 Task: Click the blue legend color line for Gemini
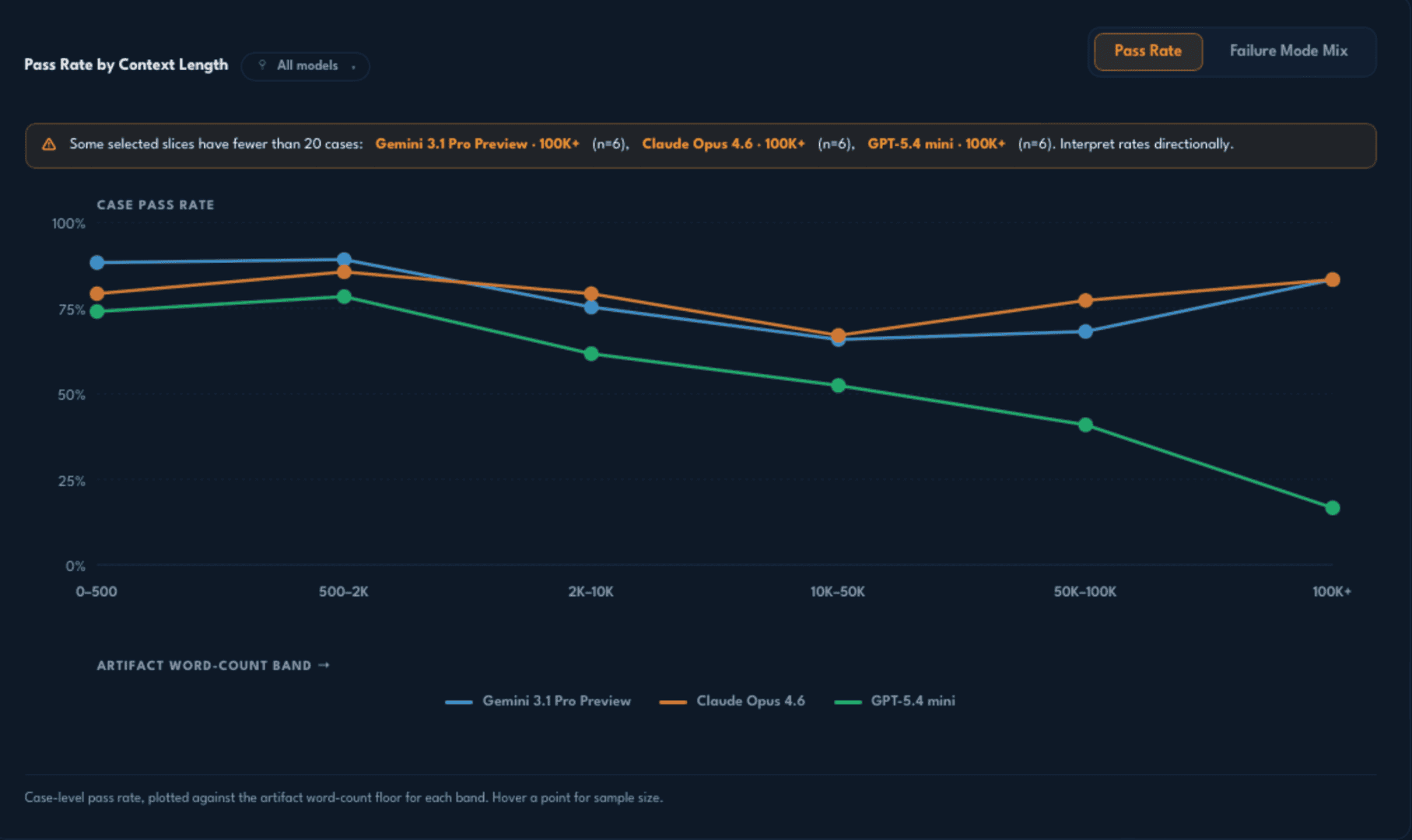pyautogui.click(x=458, y=702)
